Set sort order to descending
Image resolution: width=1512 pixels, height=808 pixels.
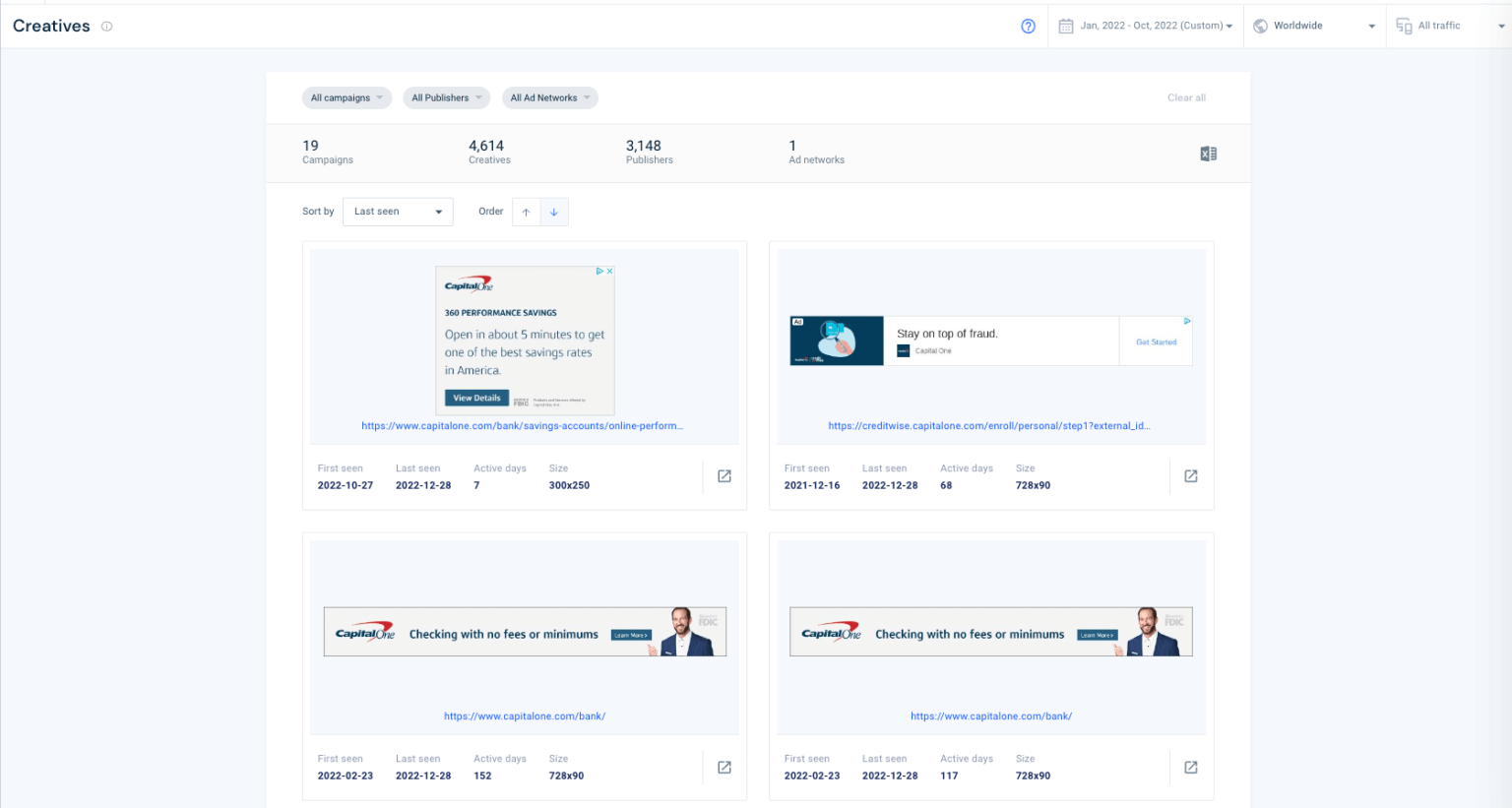553,212
